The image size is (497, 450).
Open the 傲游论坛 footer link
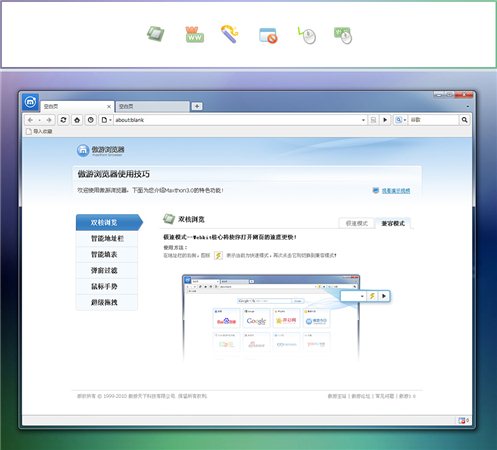coord(361,396)
